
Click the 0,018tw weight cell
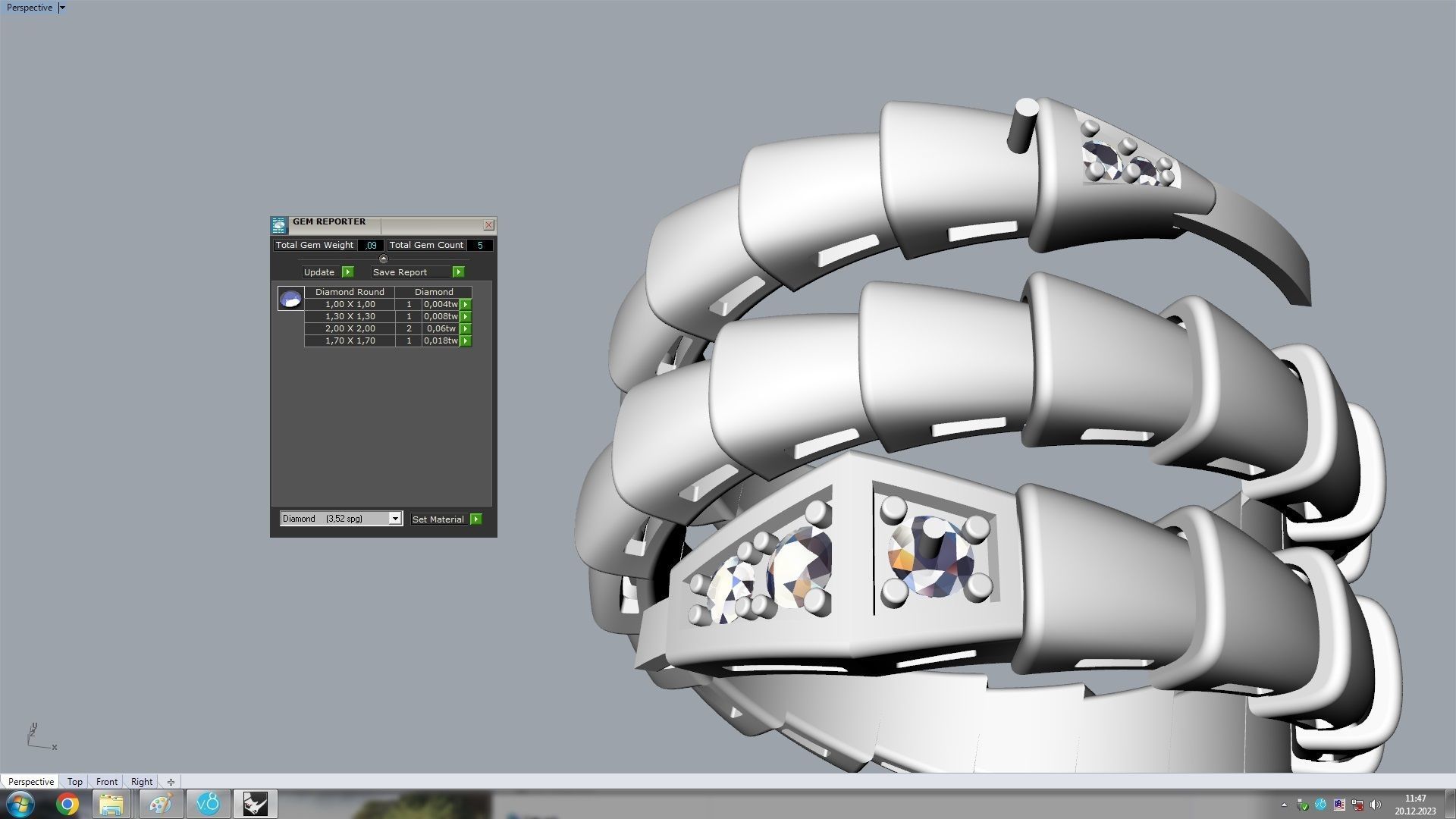441,340
